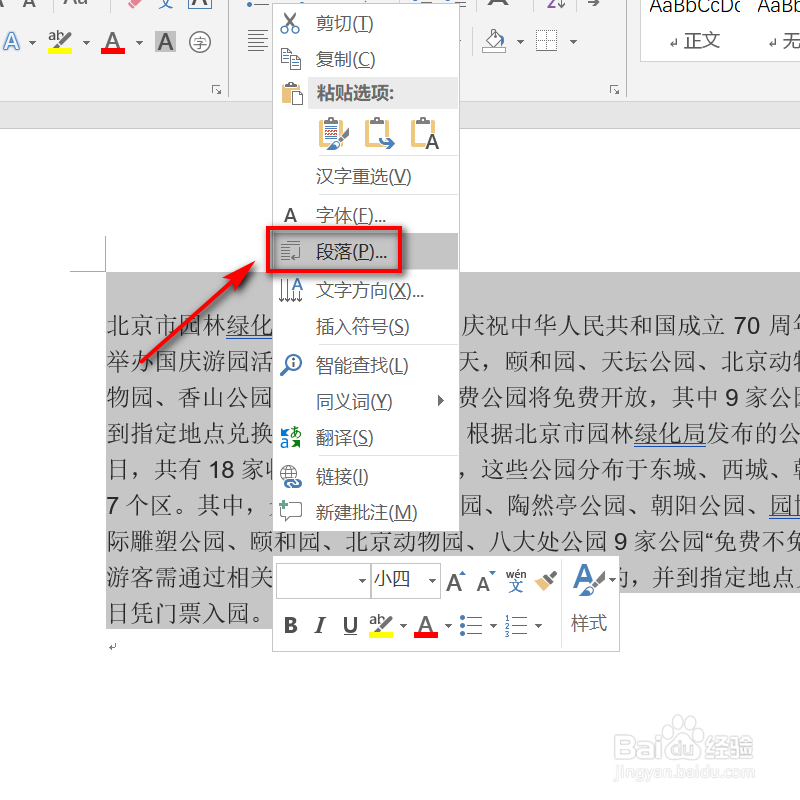Click the 样式 styles button
This screenshot has height=800, width=800.
589,623
